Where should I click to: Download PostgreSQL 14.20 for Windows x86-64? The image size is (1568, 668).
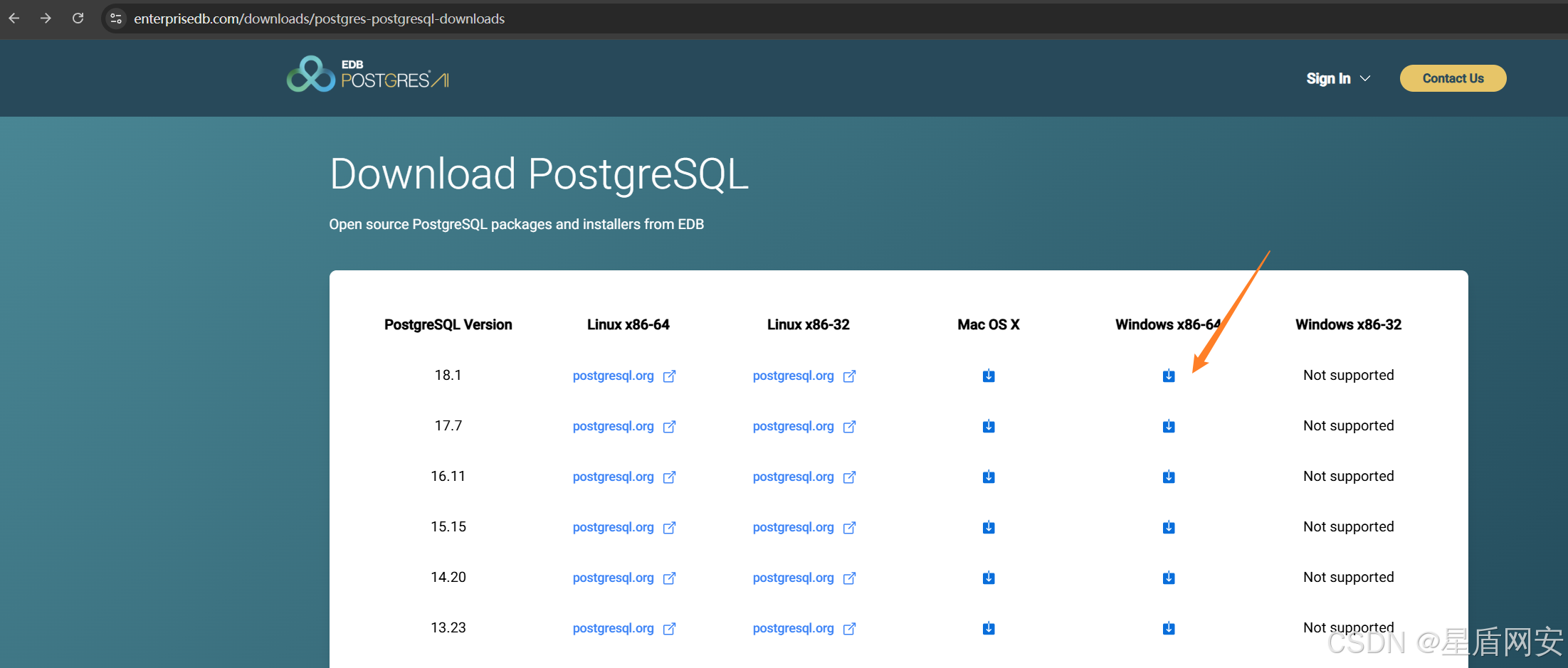pyautogui.click(x=1169, y=578)
